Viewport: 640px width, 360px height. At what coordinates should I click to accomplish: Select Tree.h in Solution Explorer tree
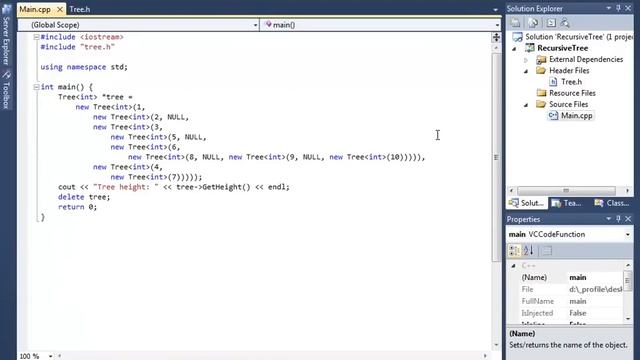571,82
